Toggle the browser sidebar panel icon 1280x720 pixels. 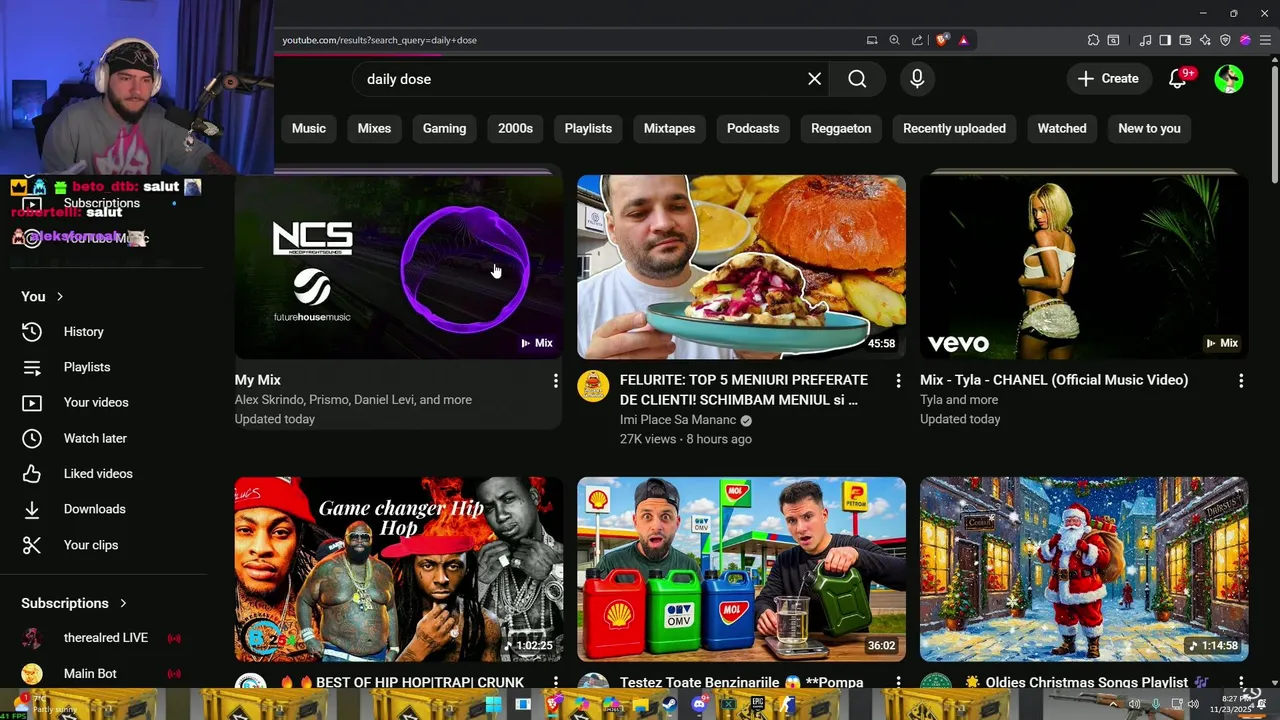click(x=1165, y=40)
